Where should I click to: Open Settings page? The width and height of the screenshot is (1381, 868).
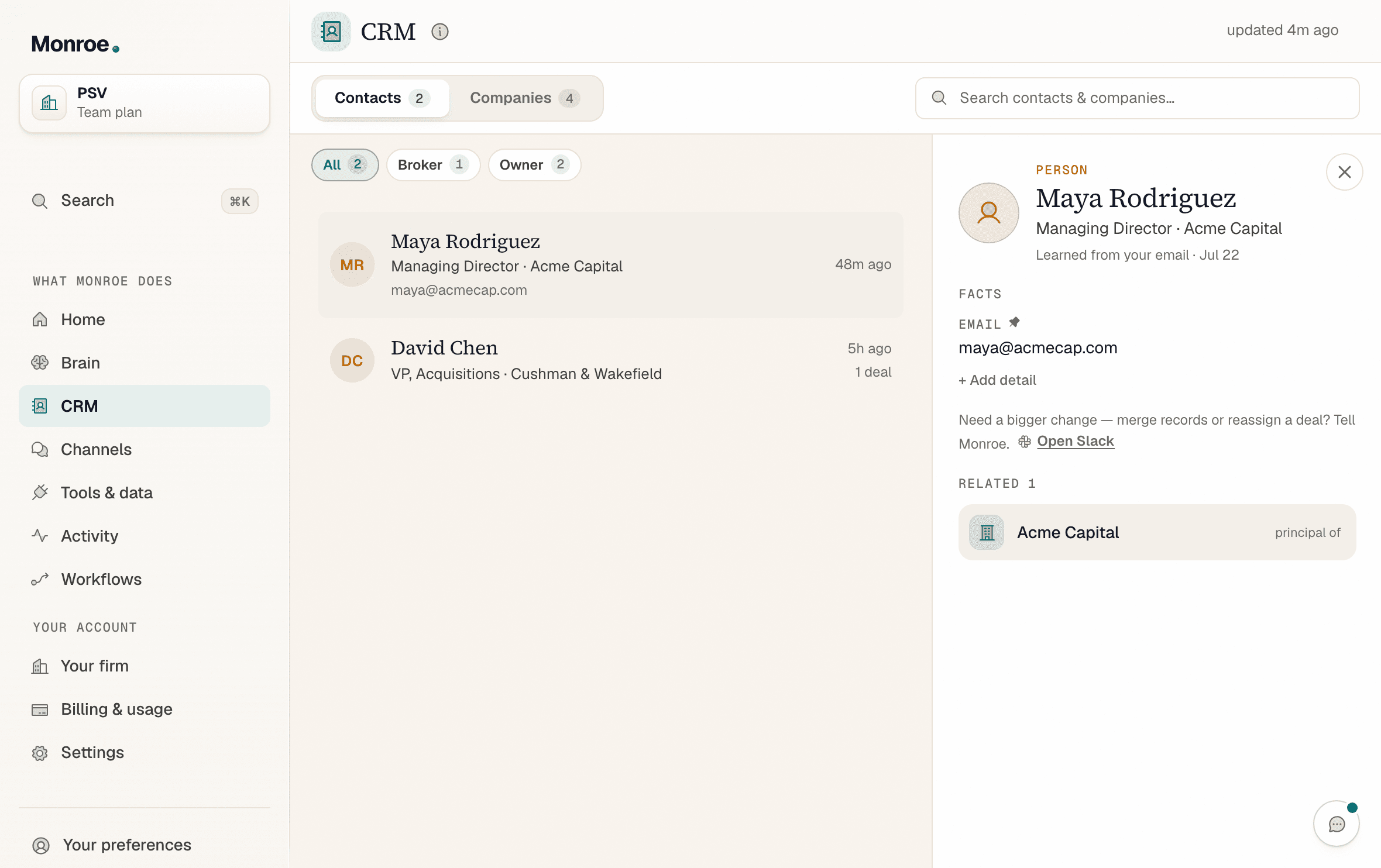coord(145,752)
